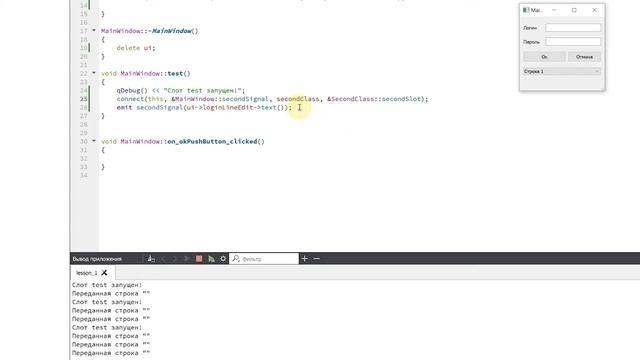Open output pane settings gear
The width and height of the screenshot is (640, 360).
pyautogui.click(x=223, y=259)
